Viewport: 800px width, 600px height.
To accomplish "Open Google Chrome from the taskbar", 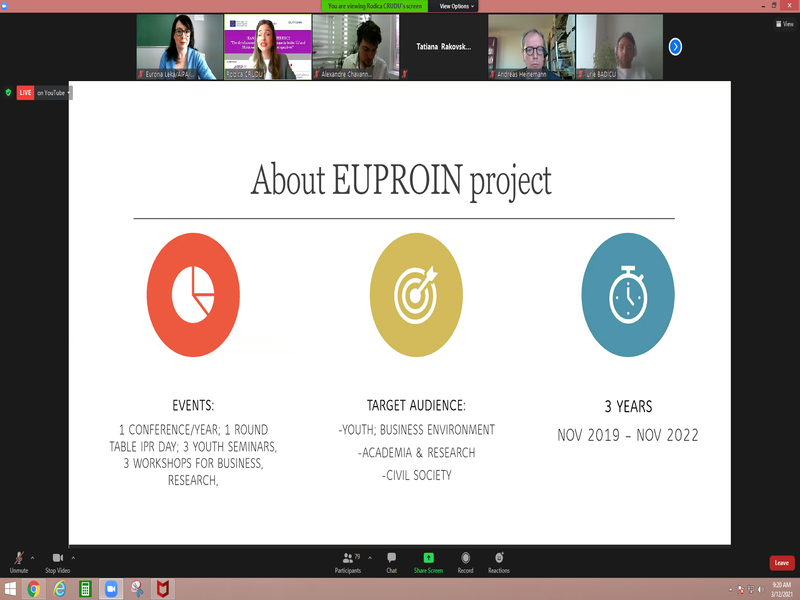I will tap(34, 589).
